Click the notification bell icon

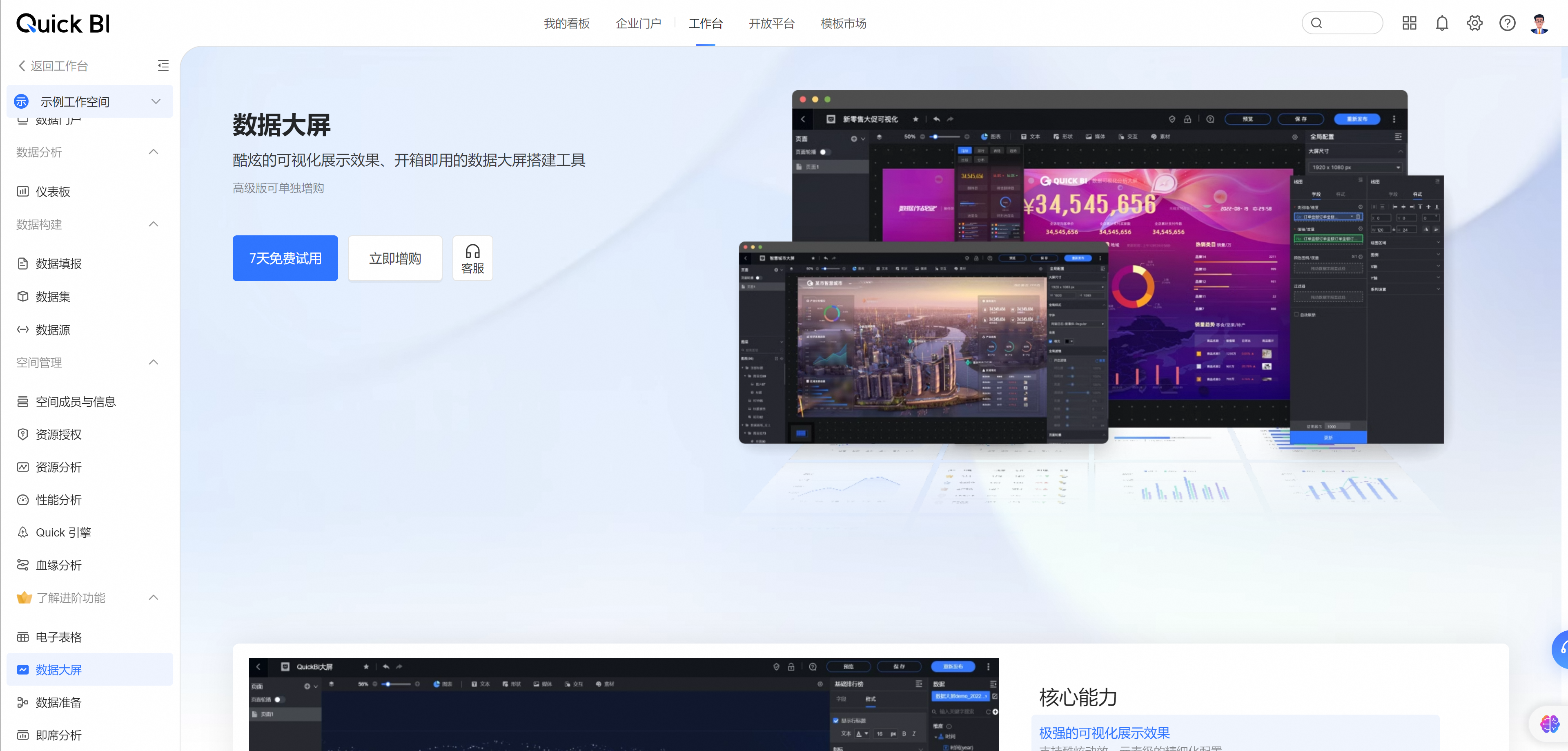click(1441, 23)
